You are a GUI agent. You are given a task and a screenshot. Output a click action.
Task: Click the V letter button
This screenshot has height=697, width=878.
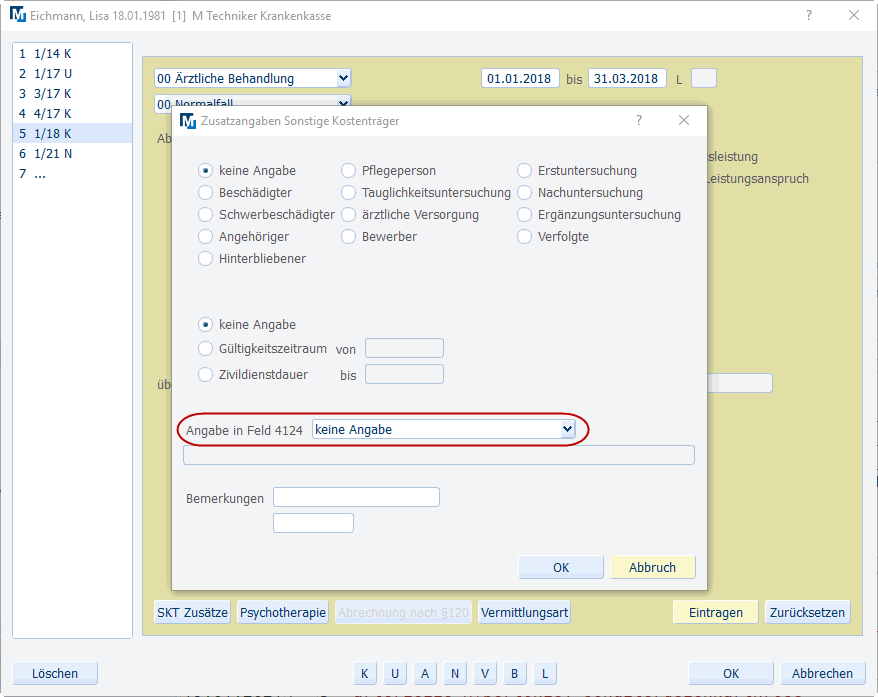(x=485, y=673)
